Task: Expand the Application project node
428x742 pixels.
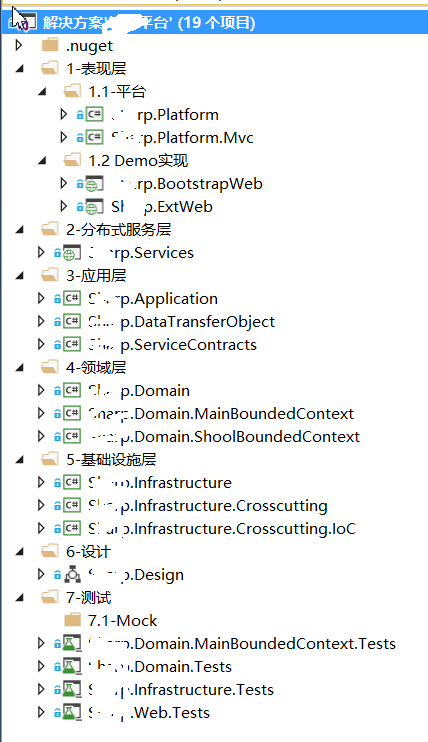Action: coord(41,298)
